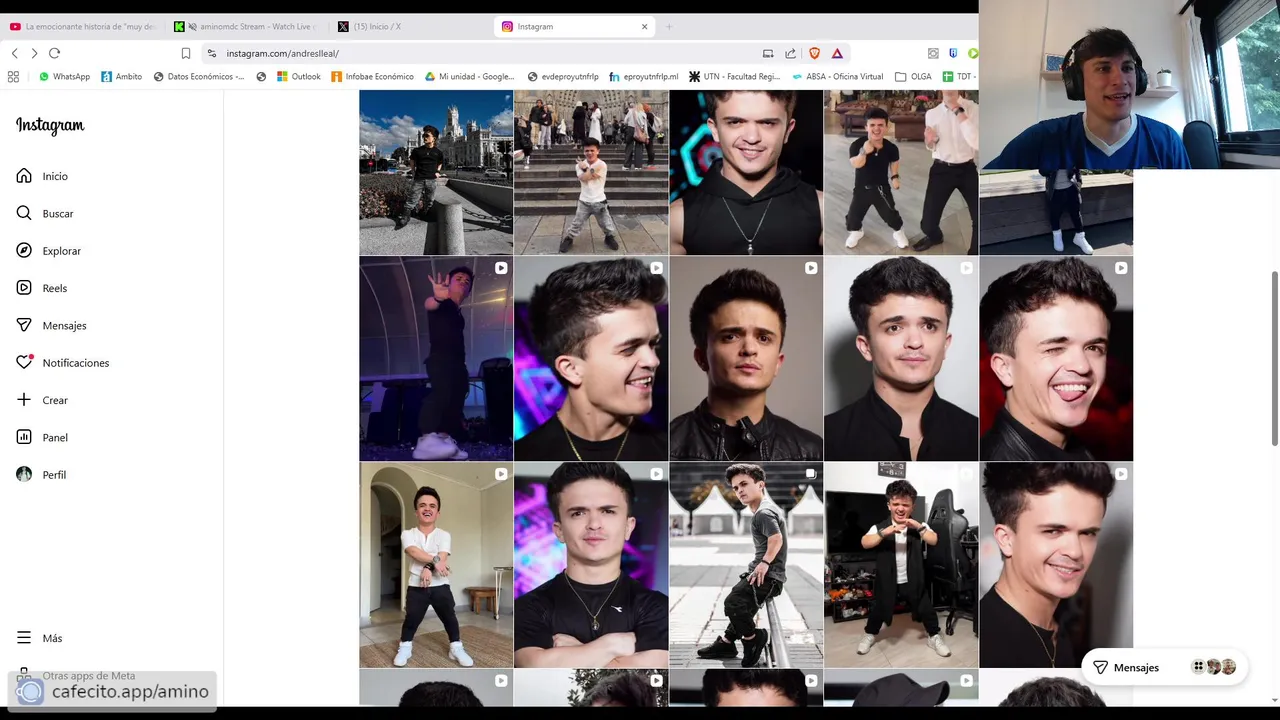Go forward with the browser forward arrow
Screen dimensions: 1280x720
[34, 53]
